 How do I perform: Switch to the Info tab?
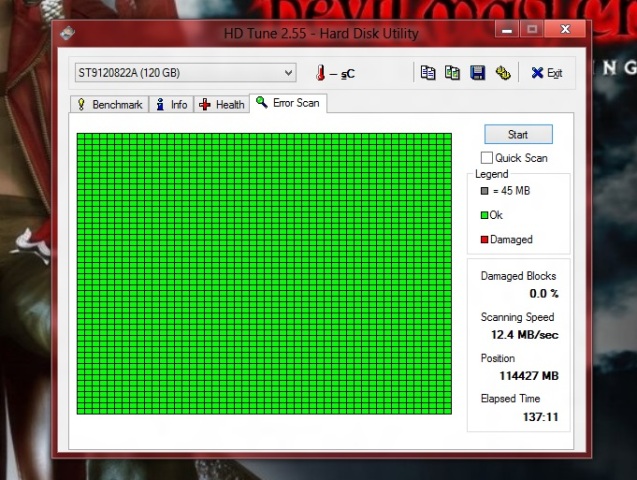point(171,104)
